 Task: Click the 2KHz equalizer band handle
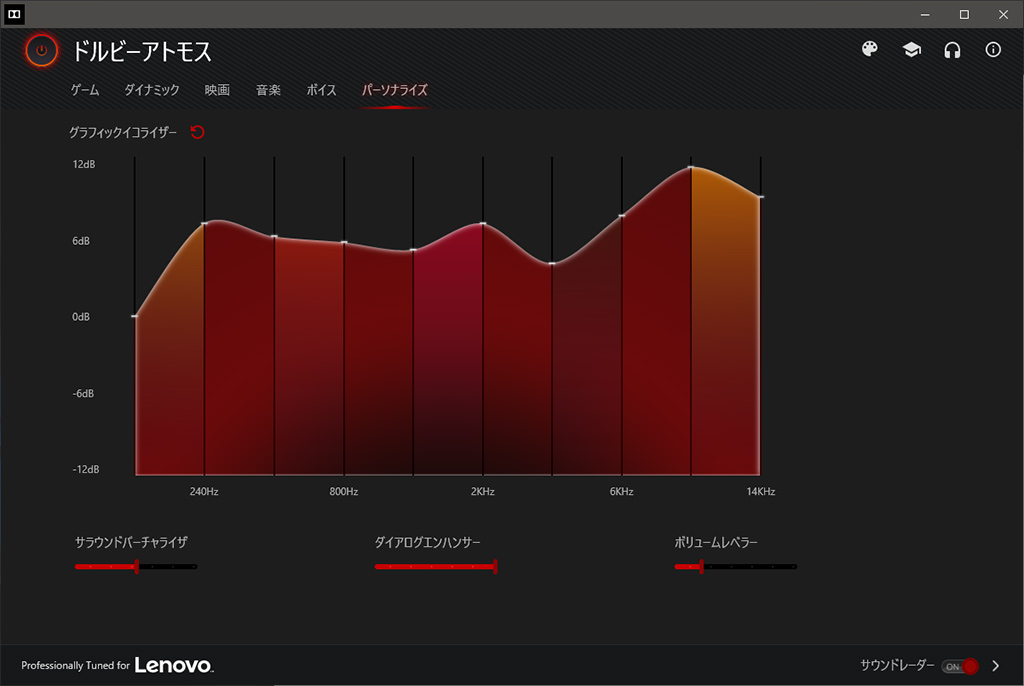pos(483,223)
